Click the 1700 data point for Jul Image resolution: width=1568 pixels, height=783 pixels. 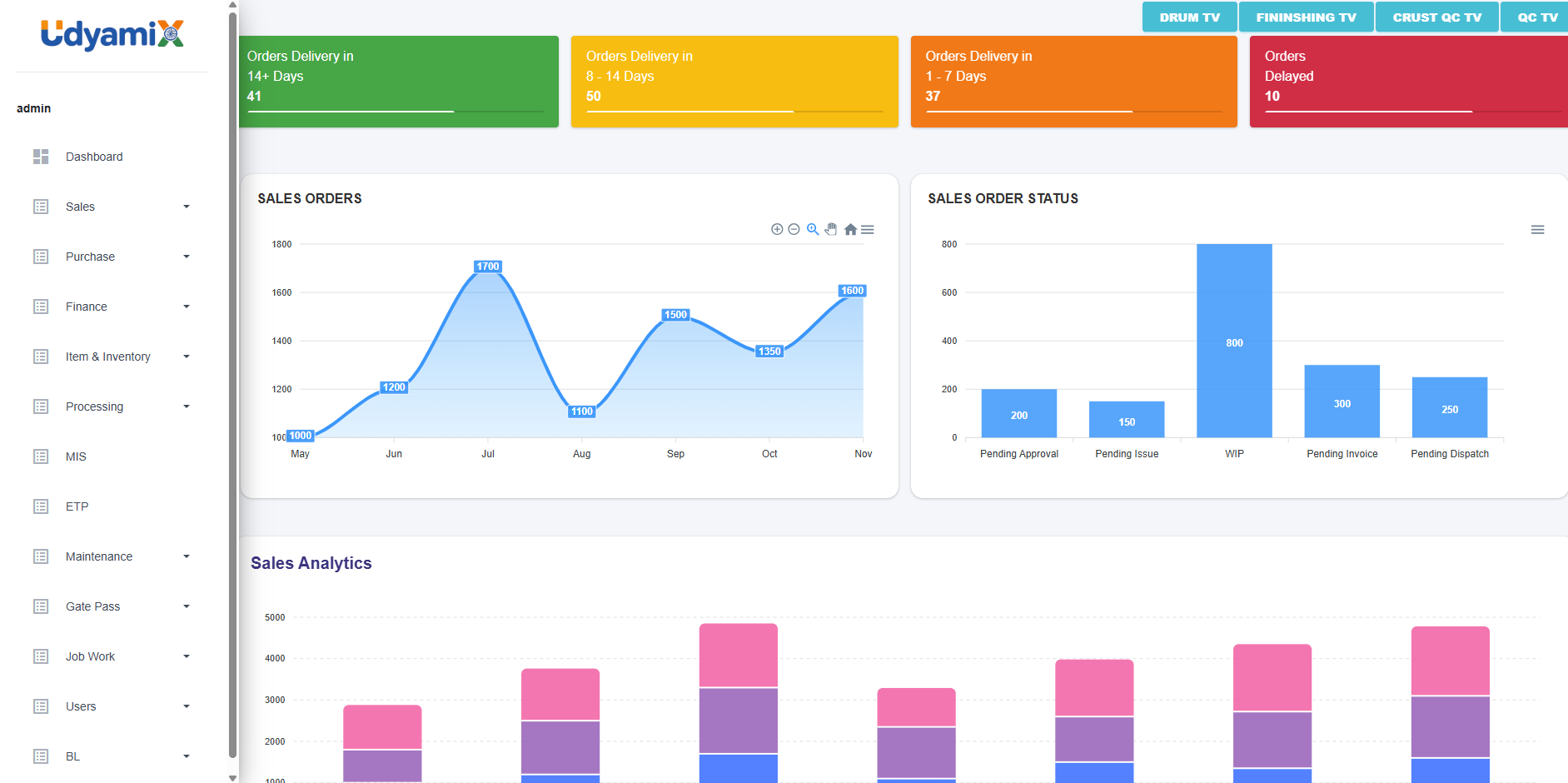coord(488,267)
